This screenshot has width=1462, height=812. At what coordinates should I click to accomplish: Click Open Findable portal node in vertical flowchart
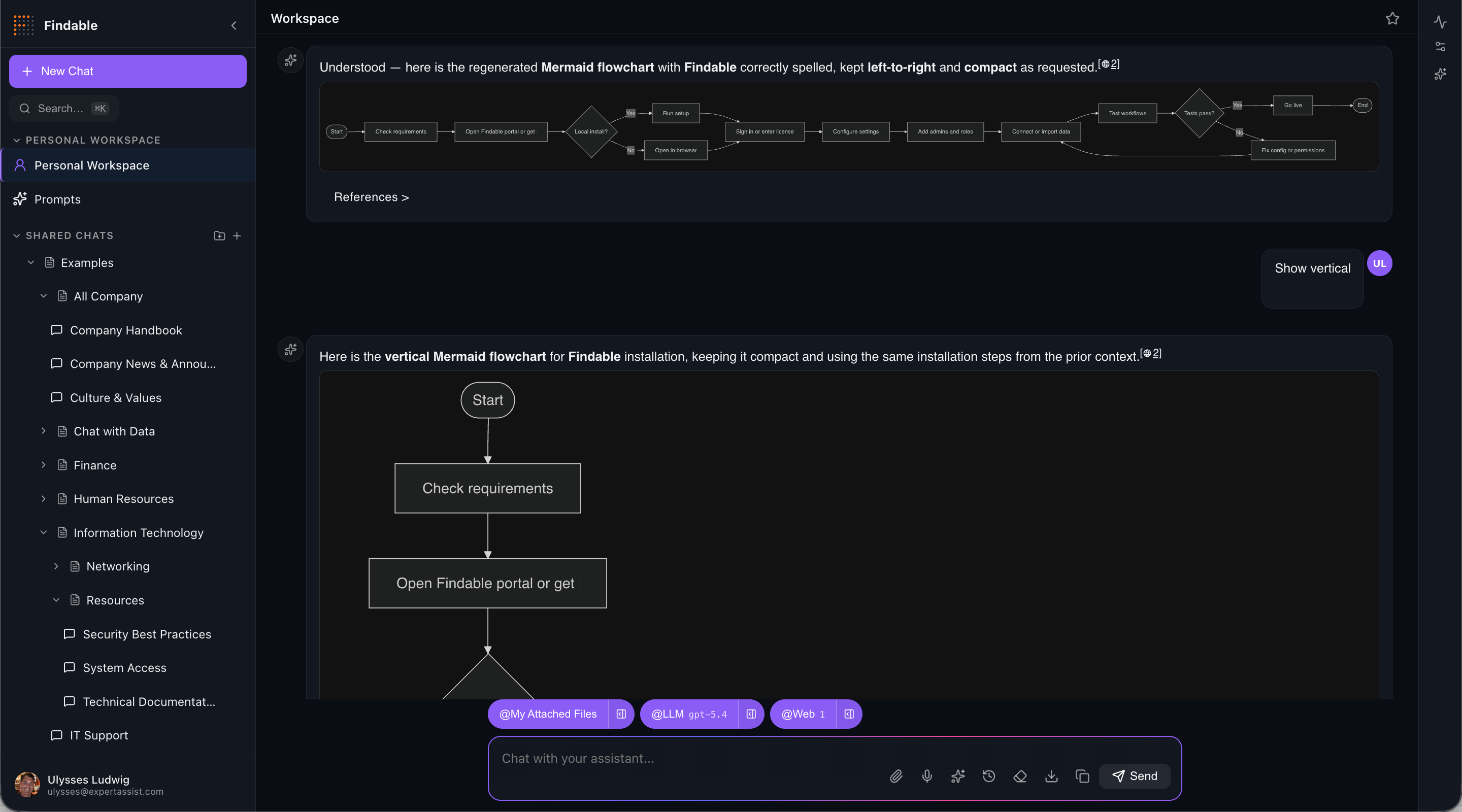(487, 583)
